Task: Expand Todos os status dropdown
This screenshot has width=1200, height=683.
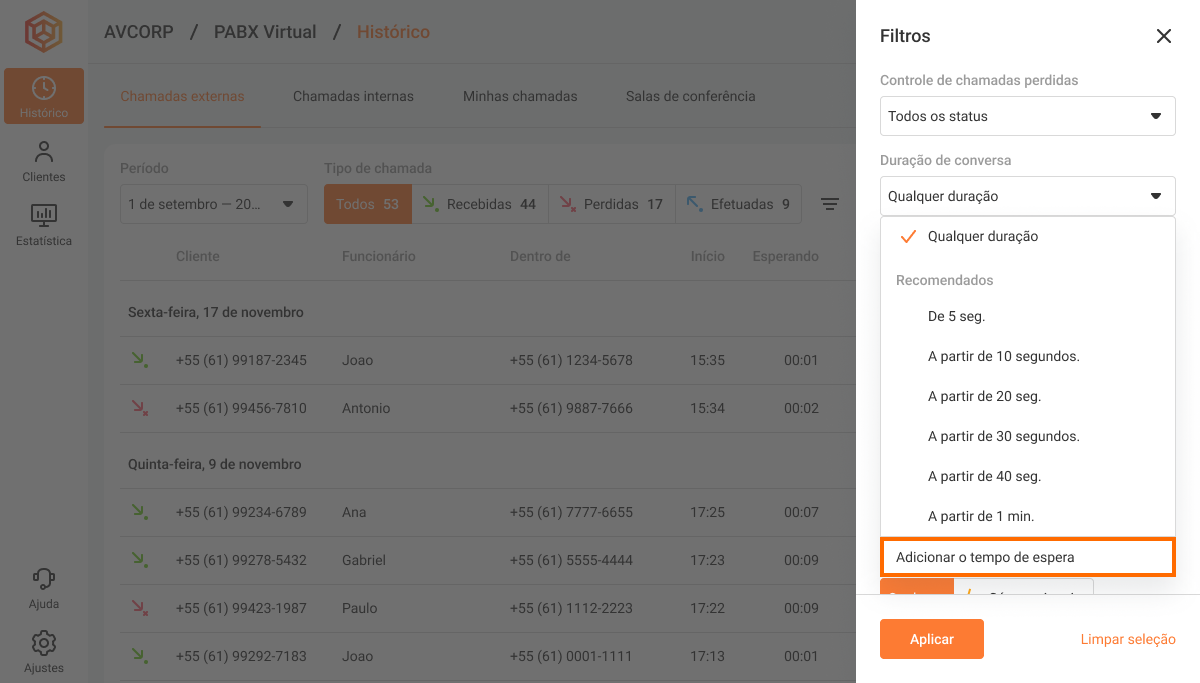Action: pos(1027,116)
